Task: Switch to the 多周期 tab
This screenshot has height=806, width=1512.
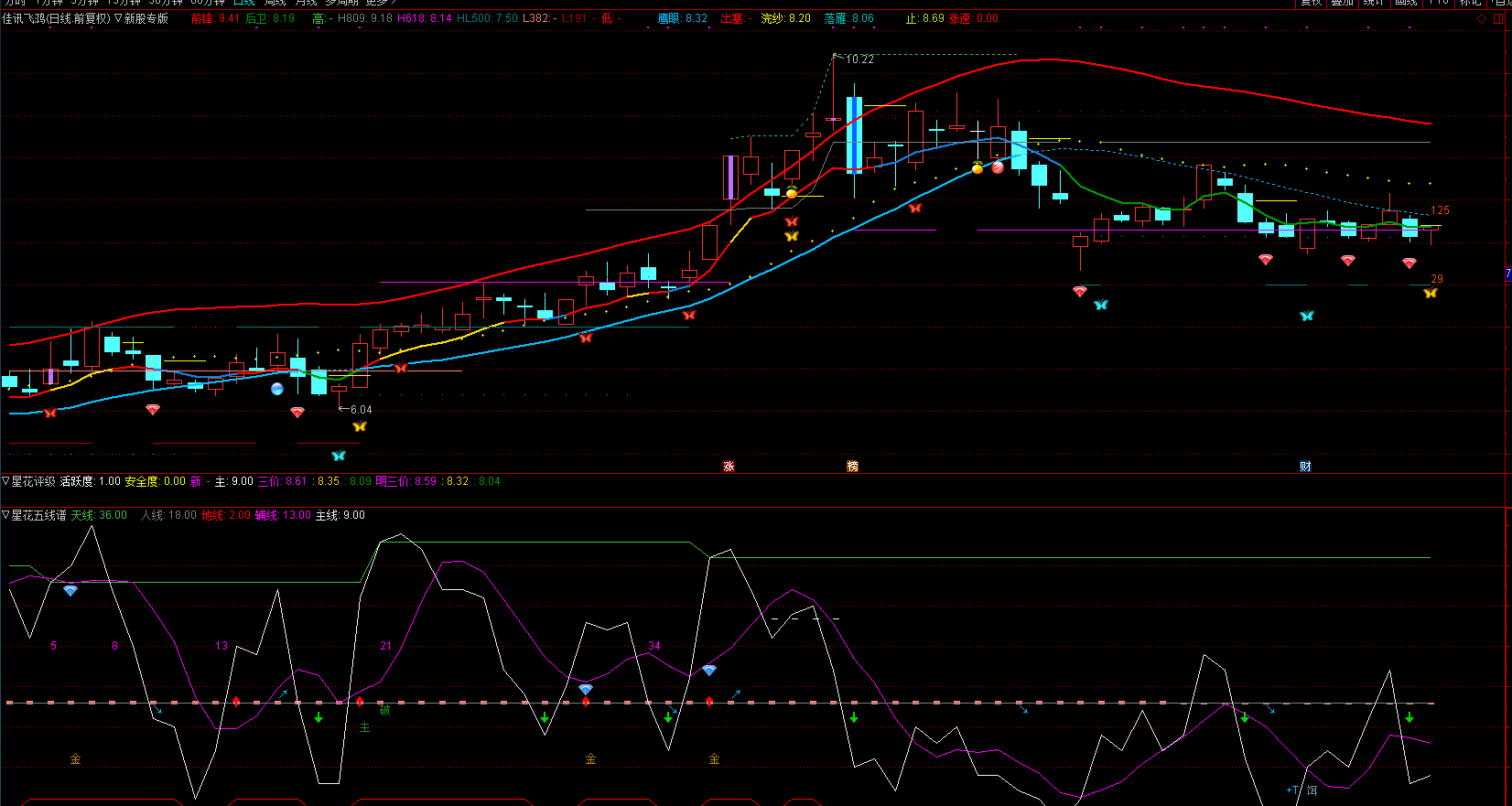Action: pyautogui.click(x=341, y=3)
